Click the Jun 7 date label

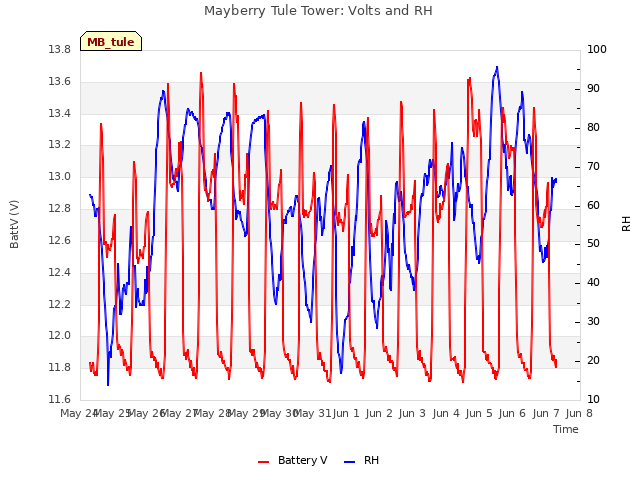(546, 413)
